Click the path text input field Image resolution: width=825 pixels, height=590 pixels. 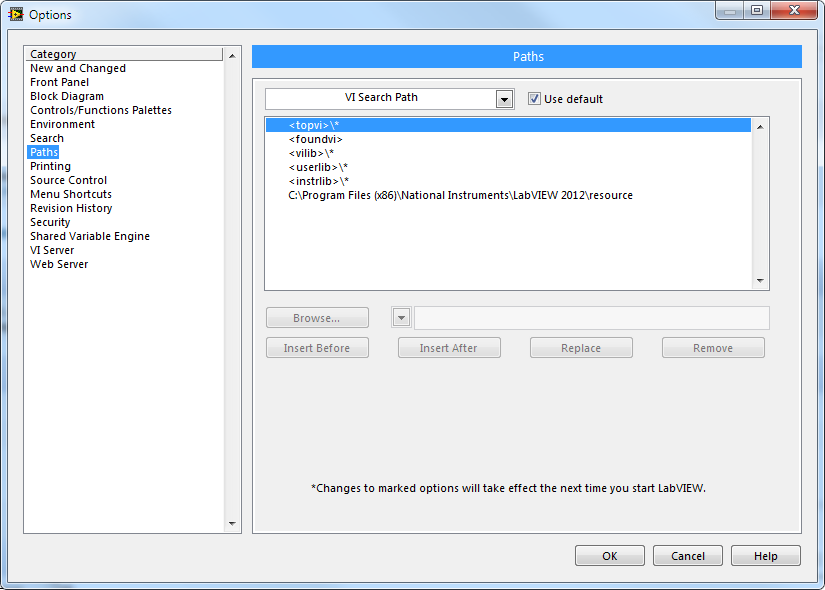coord(592,318)
